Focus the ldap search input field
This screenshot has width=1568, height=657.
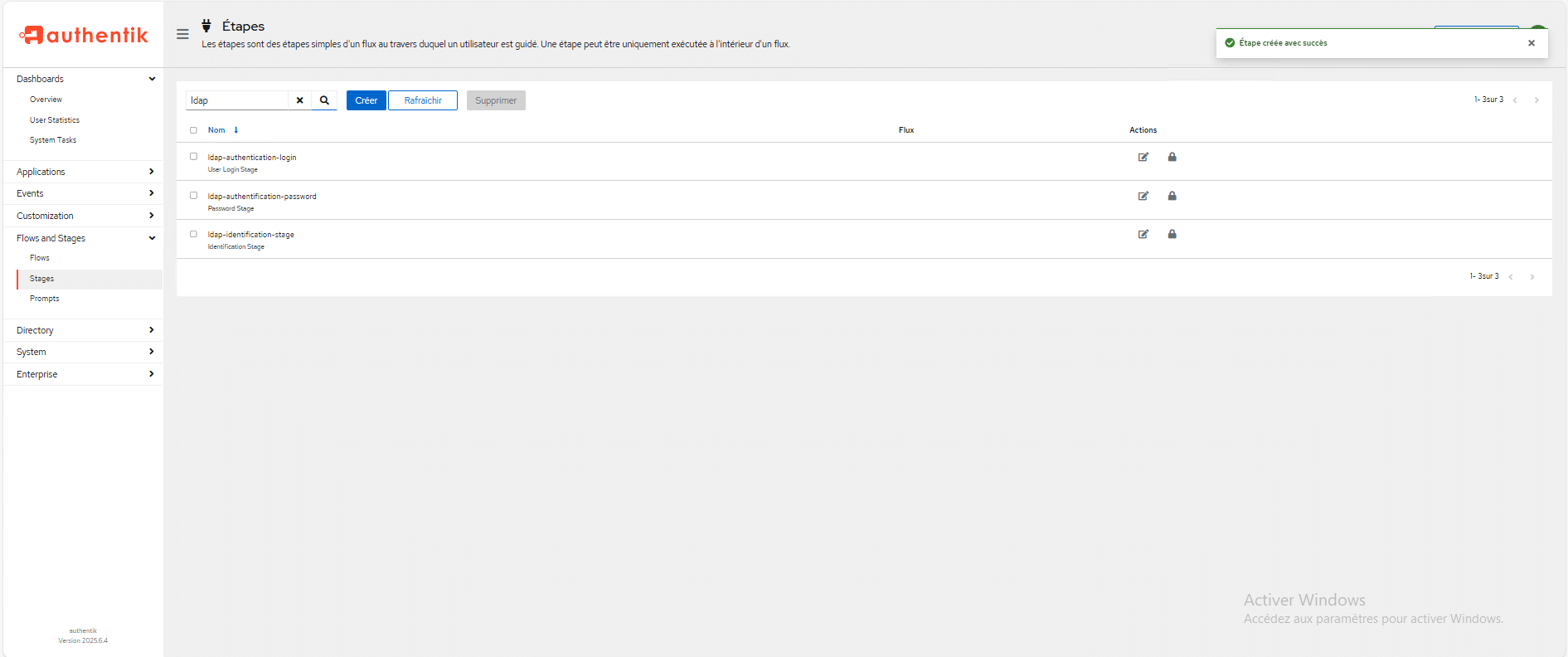[237, 100]
